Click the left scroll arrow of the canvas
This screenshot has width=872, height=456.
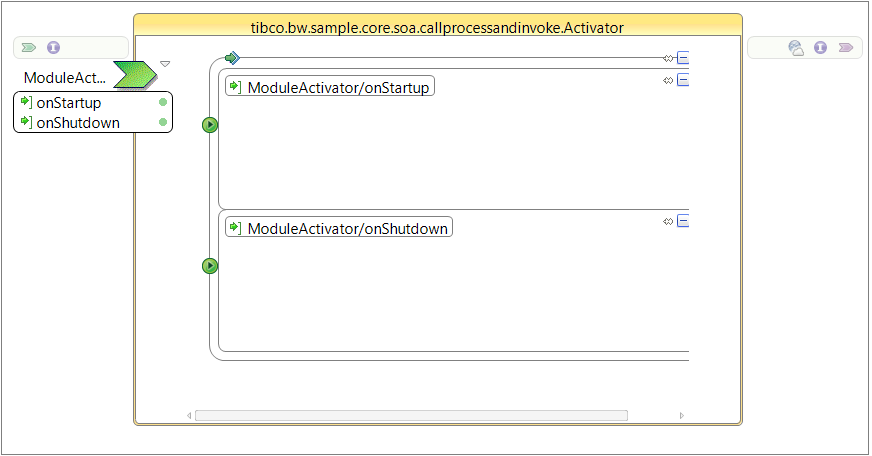[189, 415]
